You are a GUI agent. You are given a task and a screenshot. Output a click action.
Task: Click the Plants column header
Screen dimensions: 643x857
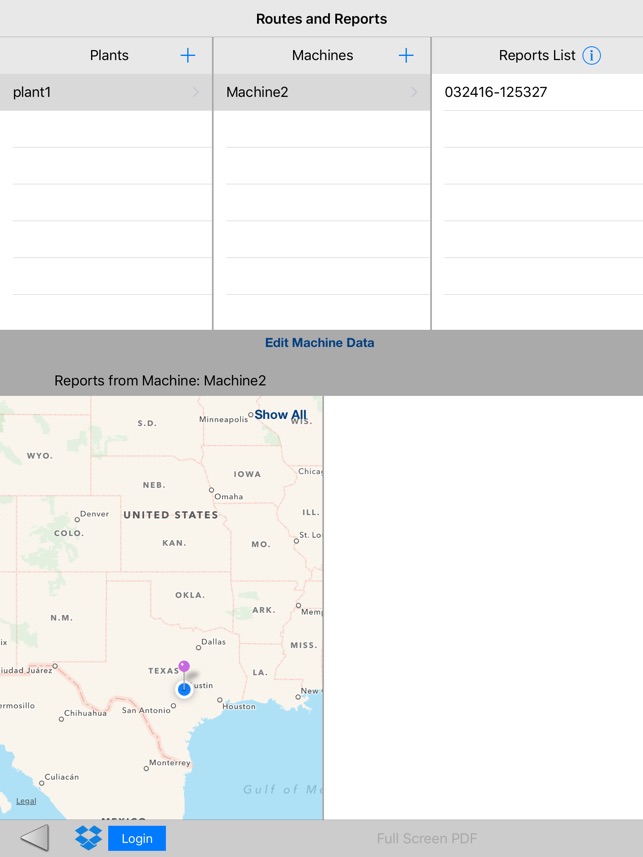coord(109,55)
